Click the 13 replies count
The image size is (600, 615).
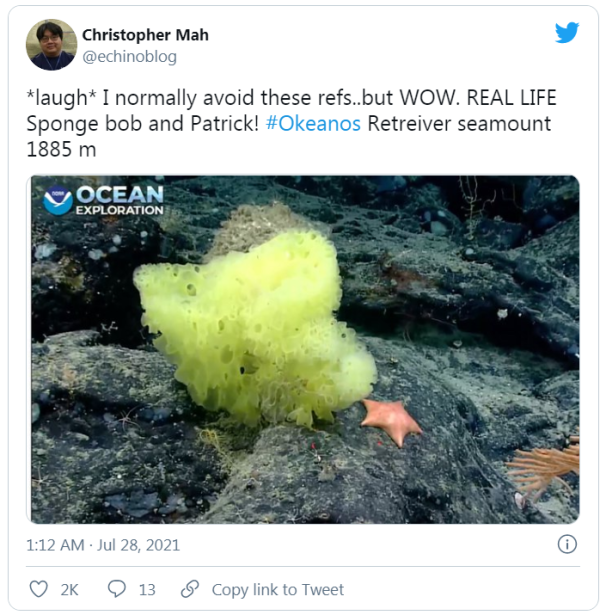(x=147, y=589)
